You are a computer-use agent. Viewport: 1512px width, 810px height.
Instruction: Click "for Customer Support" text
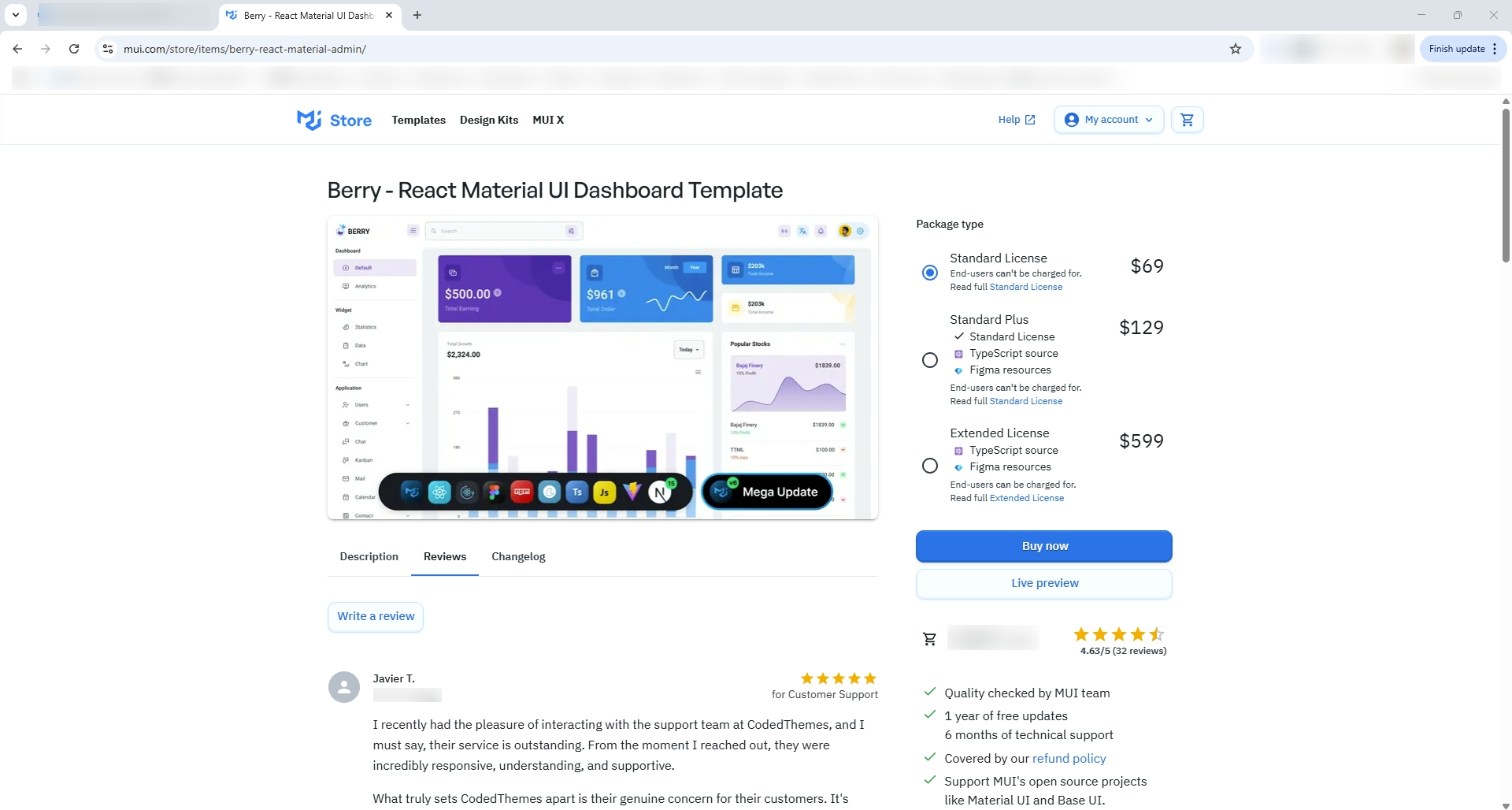coord(825,694)
